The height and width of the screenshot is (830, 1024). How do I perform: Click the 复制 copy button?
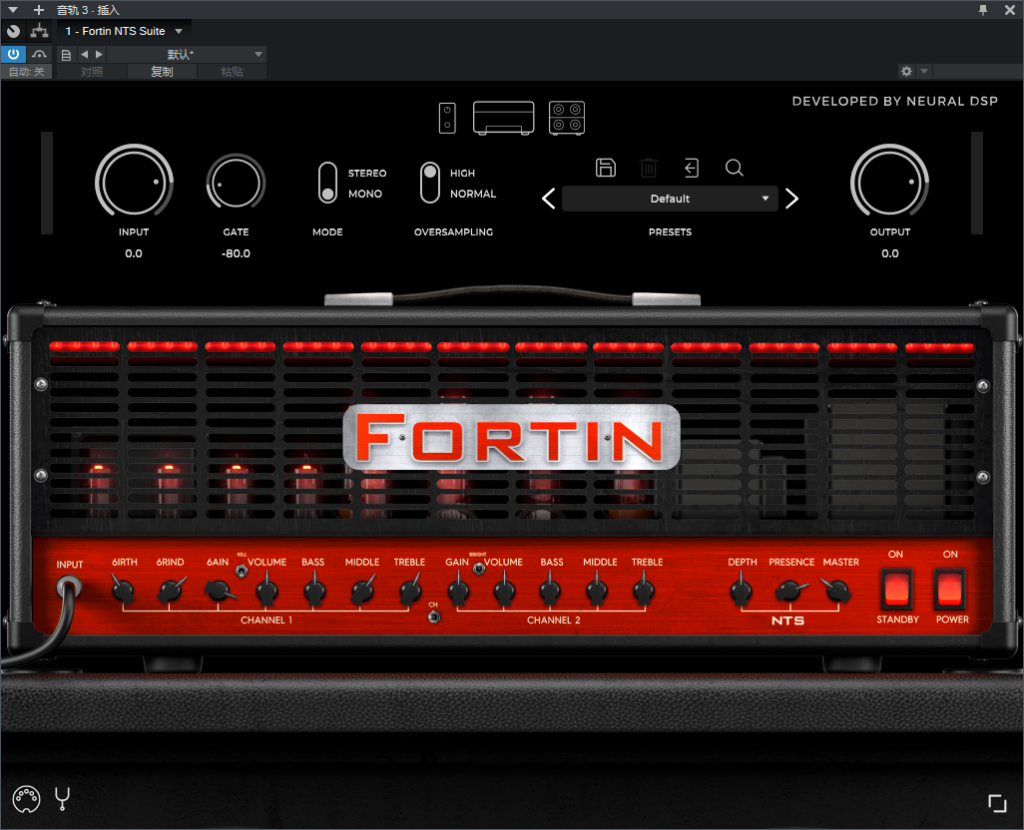pos(162,72)
